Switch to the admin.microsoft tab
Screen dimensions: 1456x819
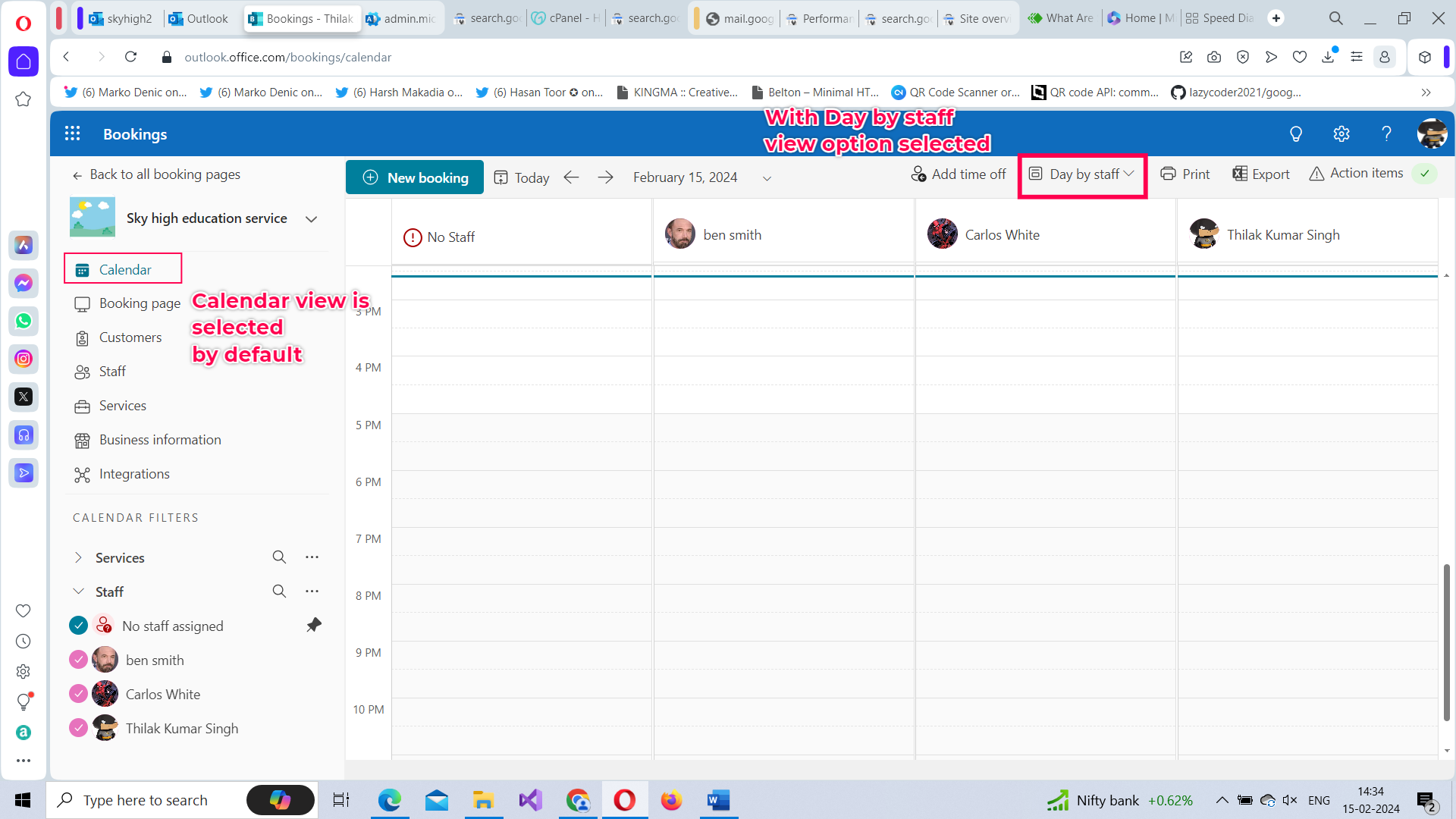402,18
